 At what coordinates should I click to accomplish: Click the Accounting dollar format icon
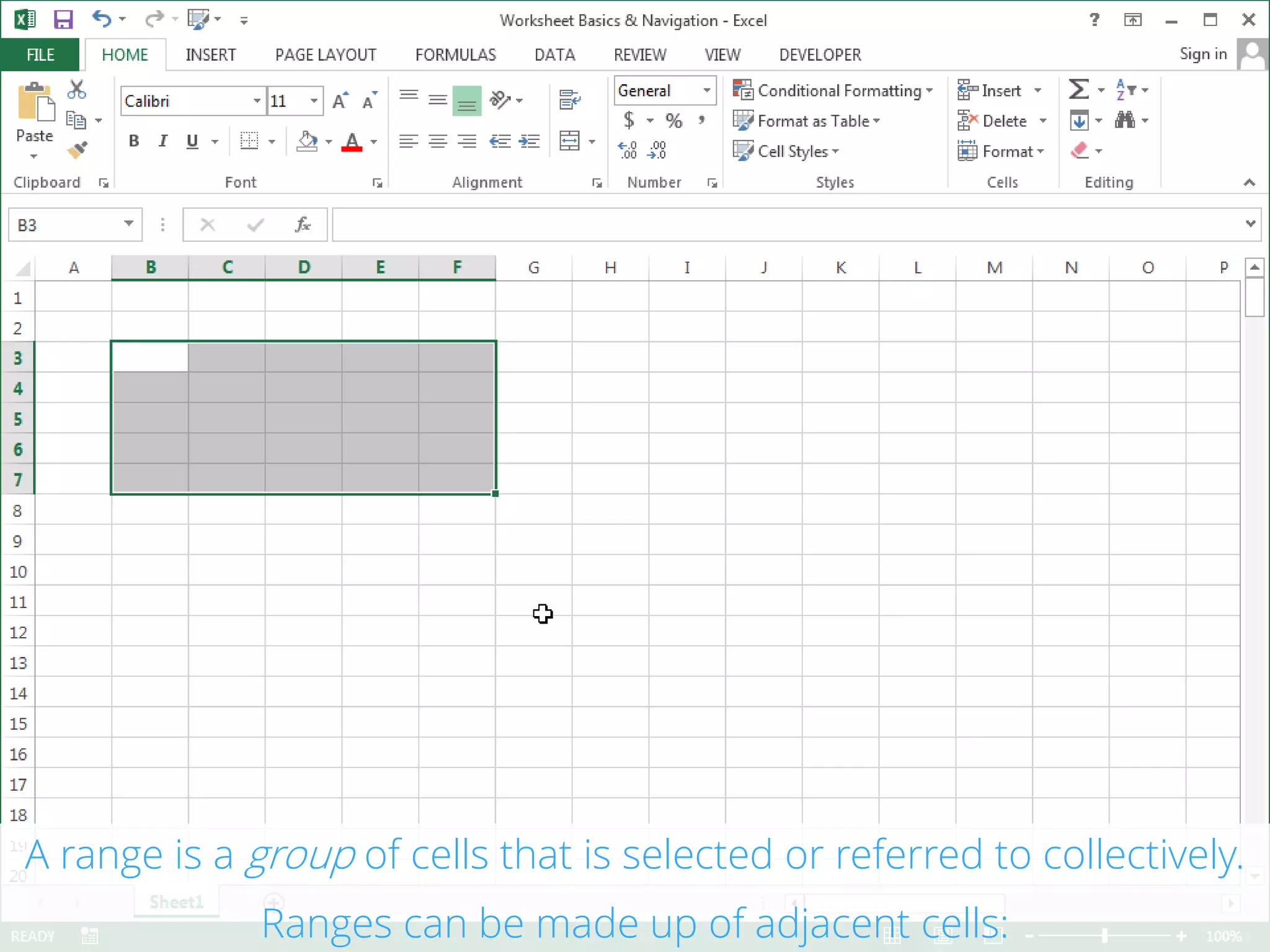coord(629,120)
